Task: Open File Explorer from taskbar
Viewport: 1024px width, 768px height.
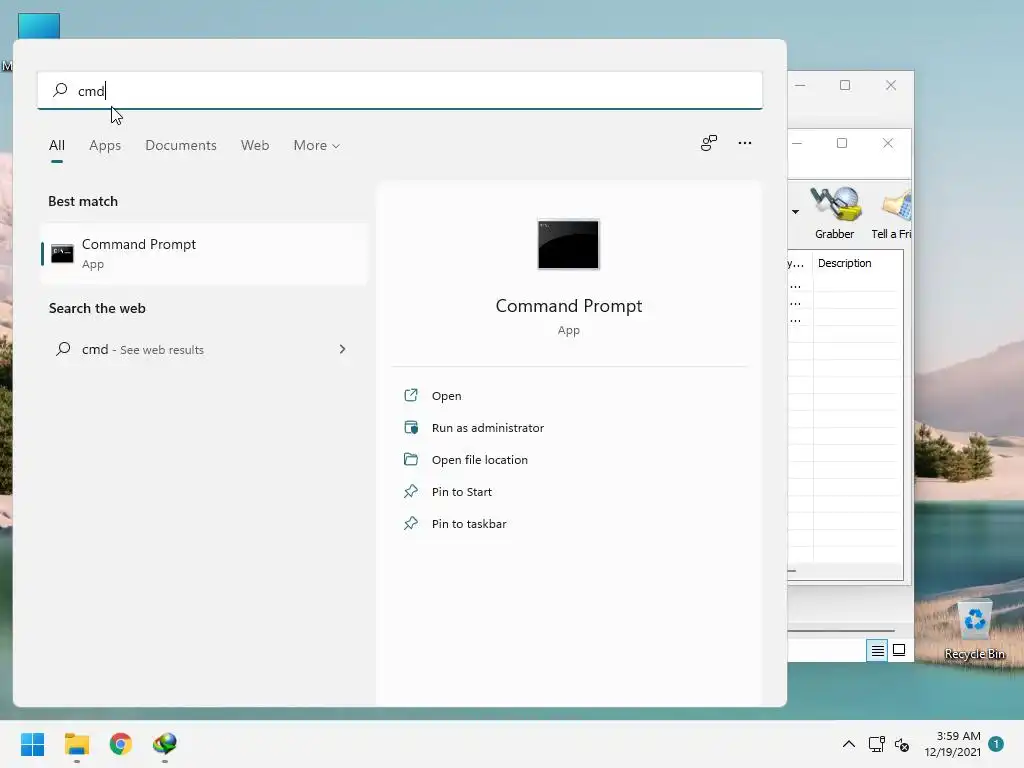Action: 77,744
